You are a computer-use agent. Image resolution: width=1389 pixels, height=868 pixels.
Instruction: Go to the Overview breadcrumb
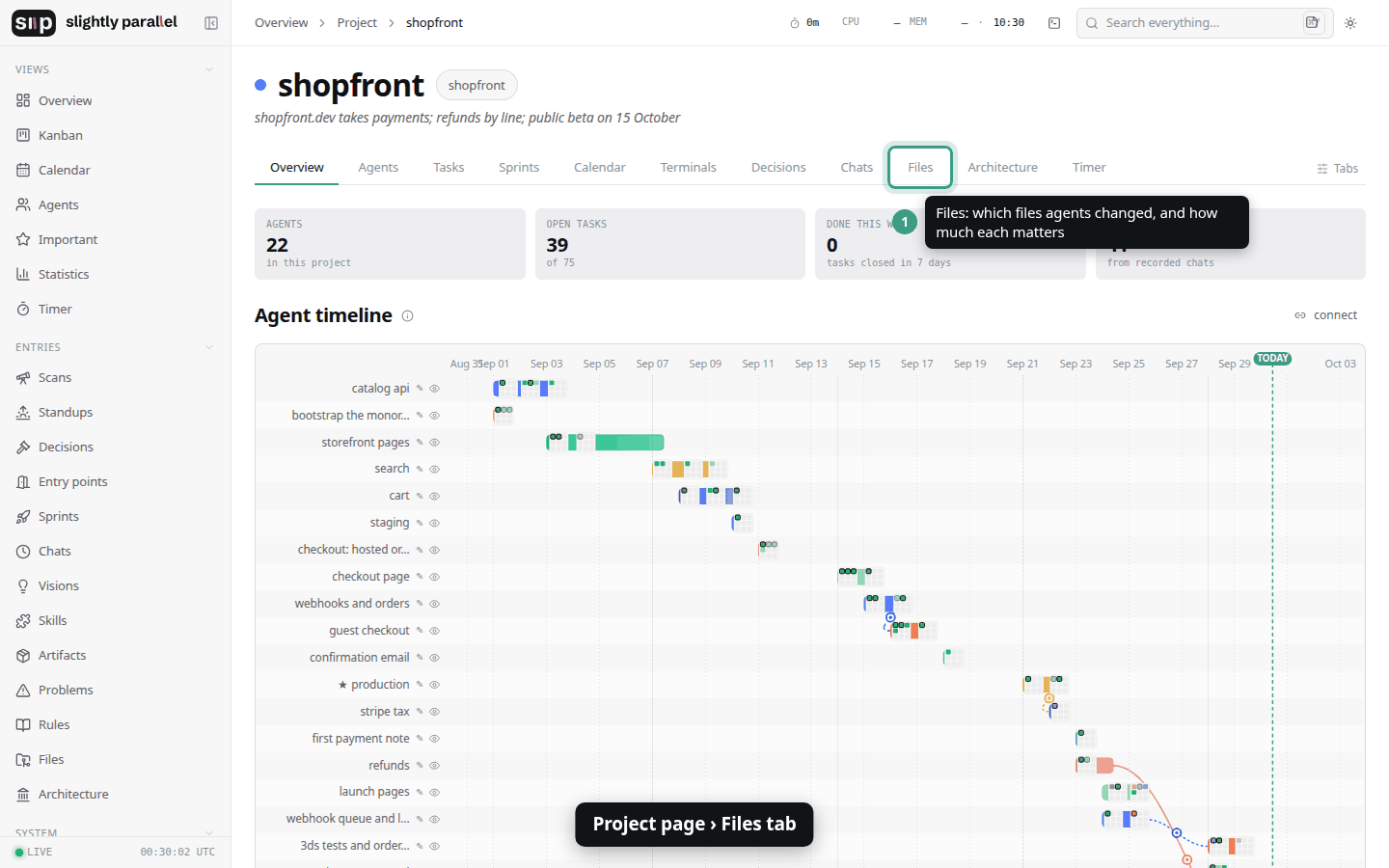click(x=282, y=22)
